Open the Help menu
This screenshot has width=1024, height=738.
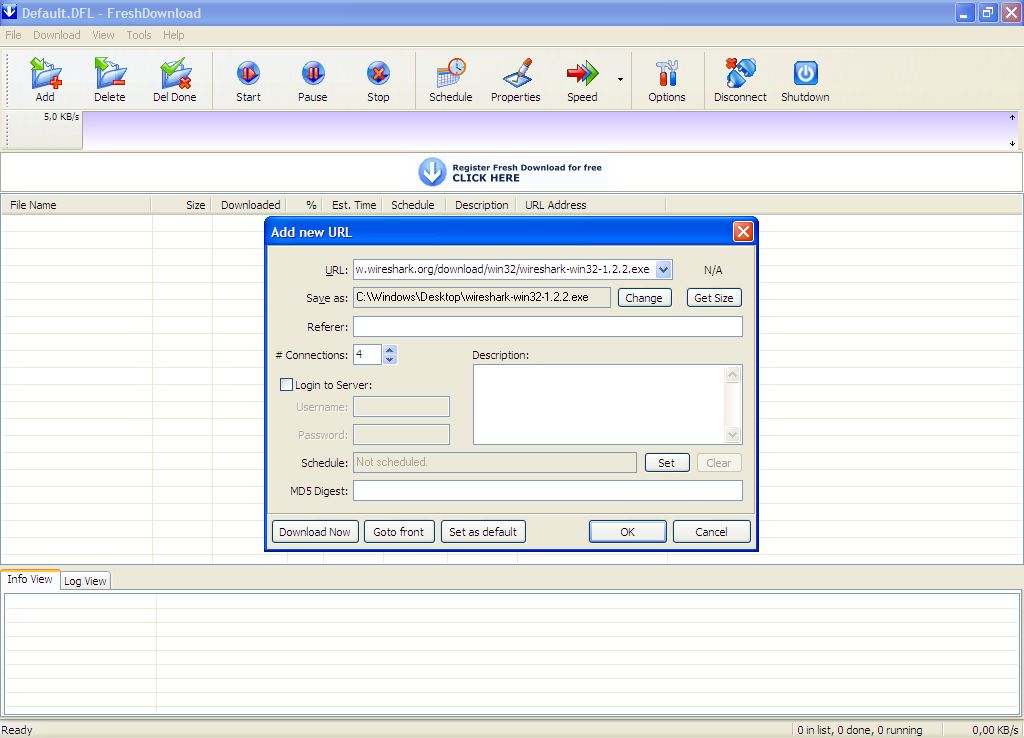pyautogui.click(x=174, y=35)
